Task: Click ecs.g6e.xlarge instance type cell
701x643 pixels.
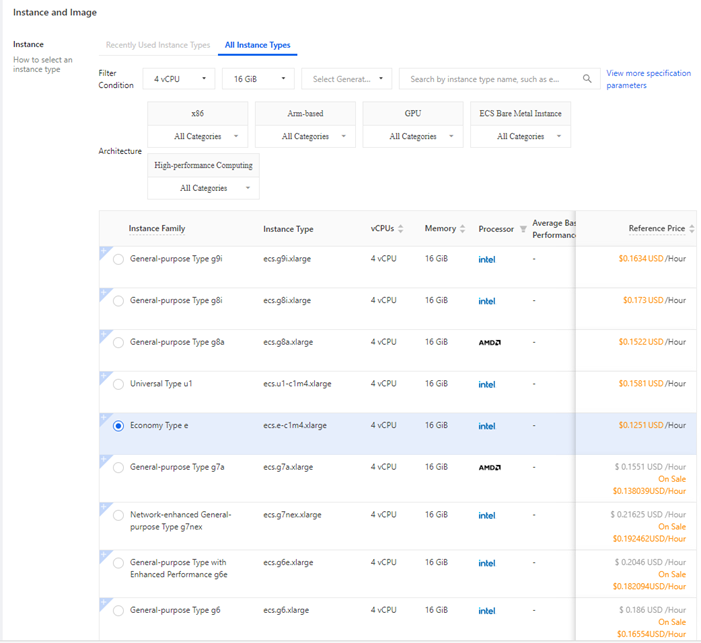Action: 288,563
